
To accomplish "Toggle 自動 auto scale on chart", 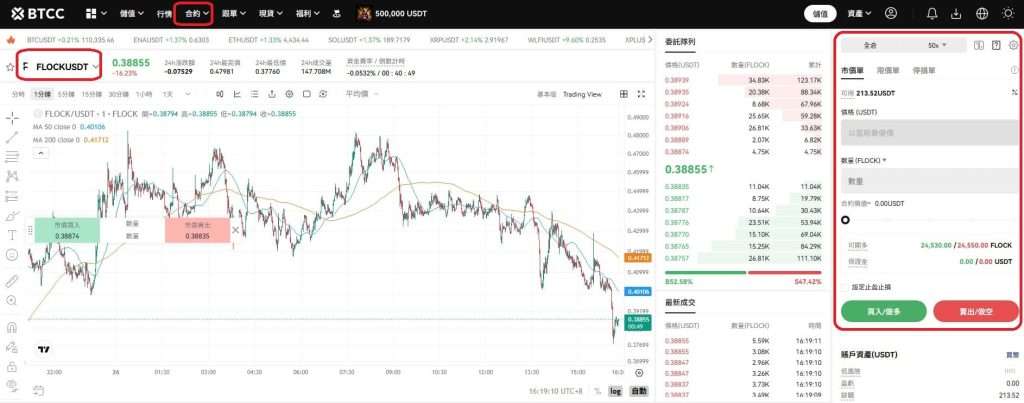I will point(638,391).
